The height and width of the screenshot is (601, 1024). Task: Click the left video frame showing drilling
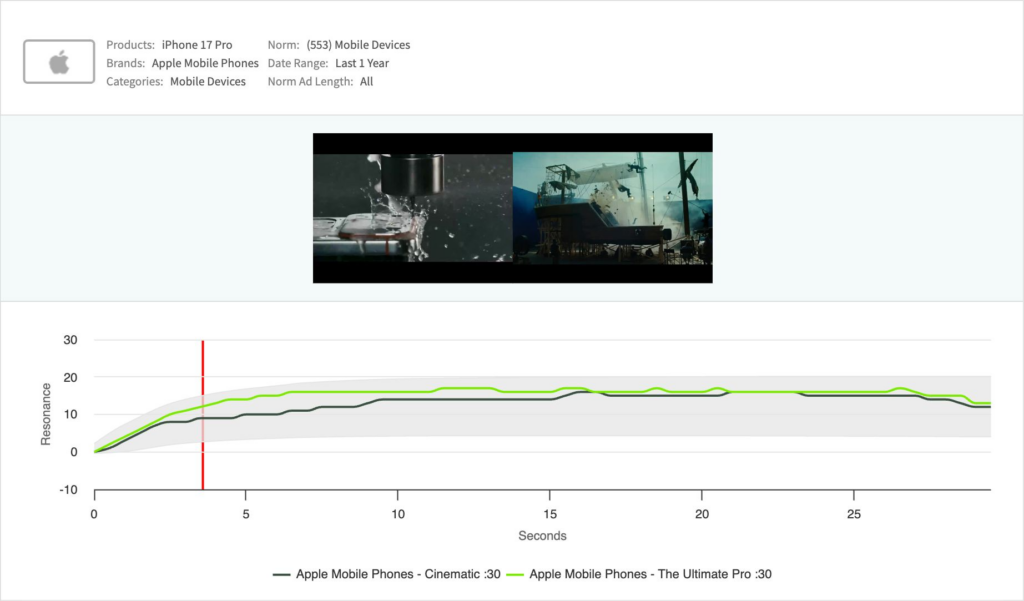[413, 207]
